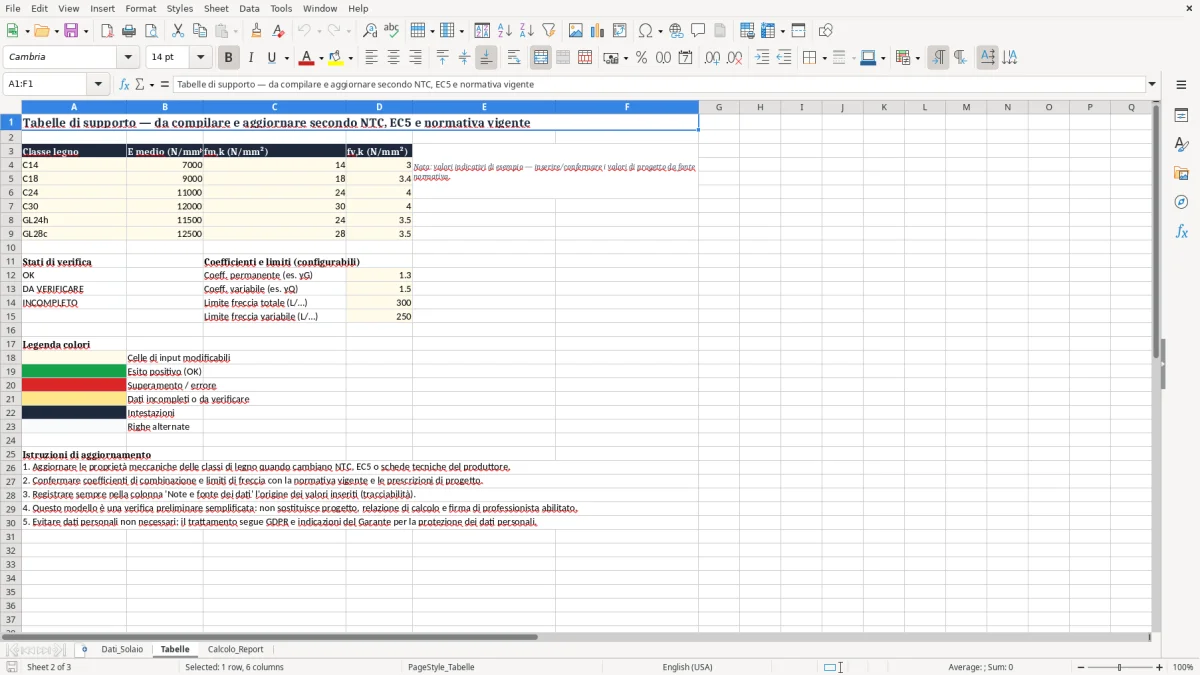Viewport: 1200px width, 675px height.
Task: Click the Print icon
Action: coord(129,31)
